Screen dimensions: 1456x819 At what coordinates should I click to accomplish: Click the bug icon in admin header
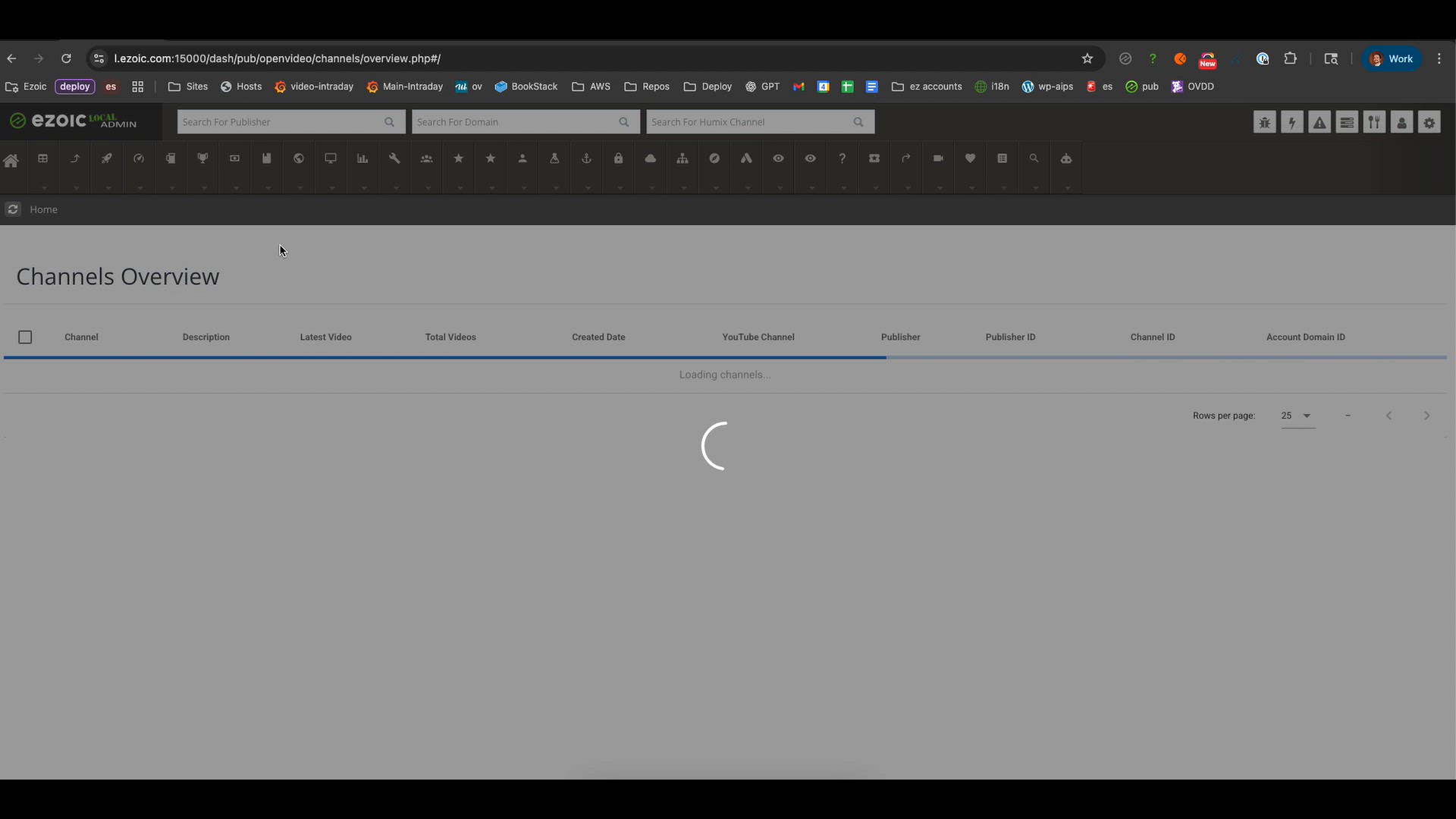[1264, 122]
